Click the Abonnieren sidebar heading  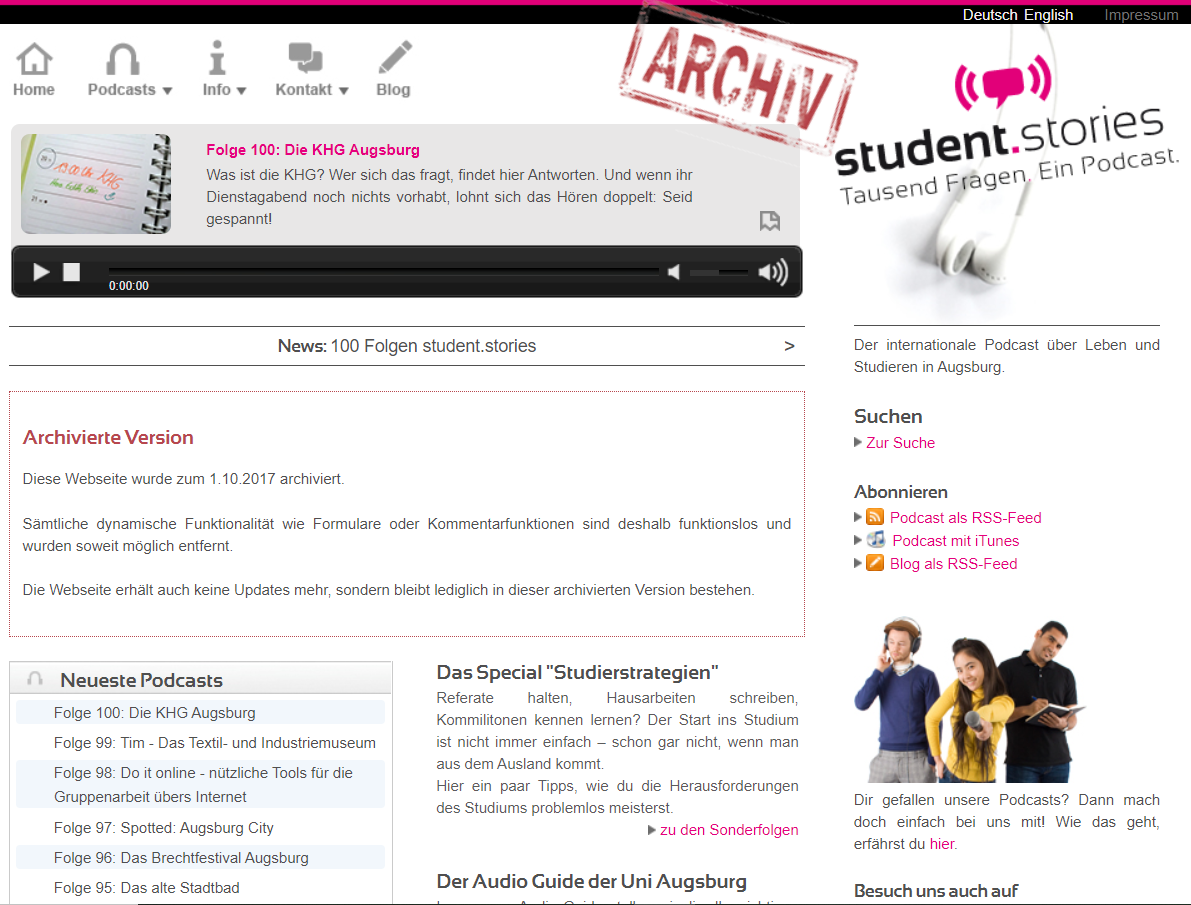pyautogui.click(x=901, y=492)
